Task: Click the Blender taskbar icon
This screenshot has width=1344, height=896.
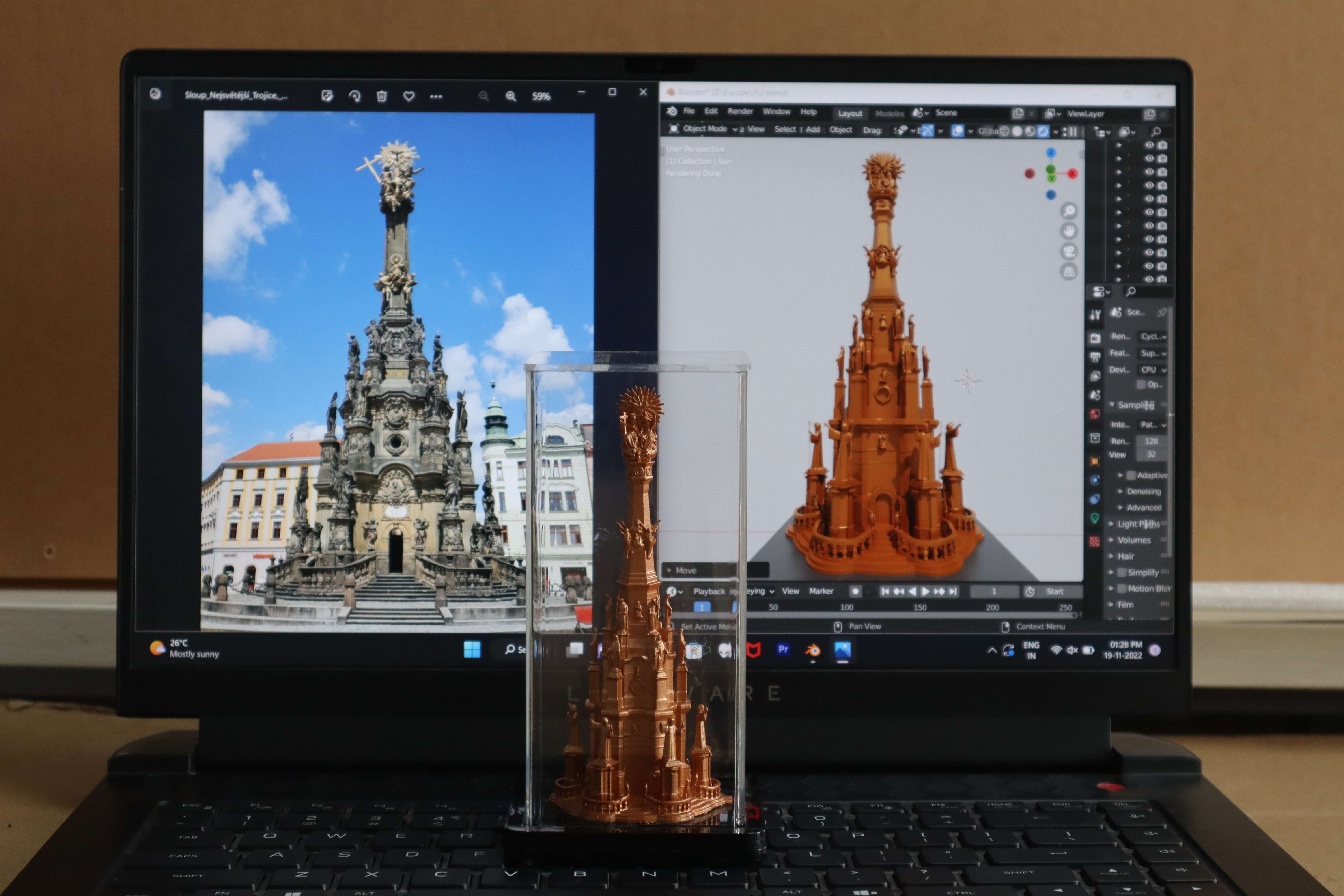Action: [813, 650]
